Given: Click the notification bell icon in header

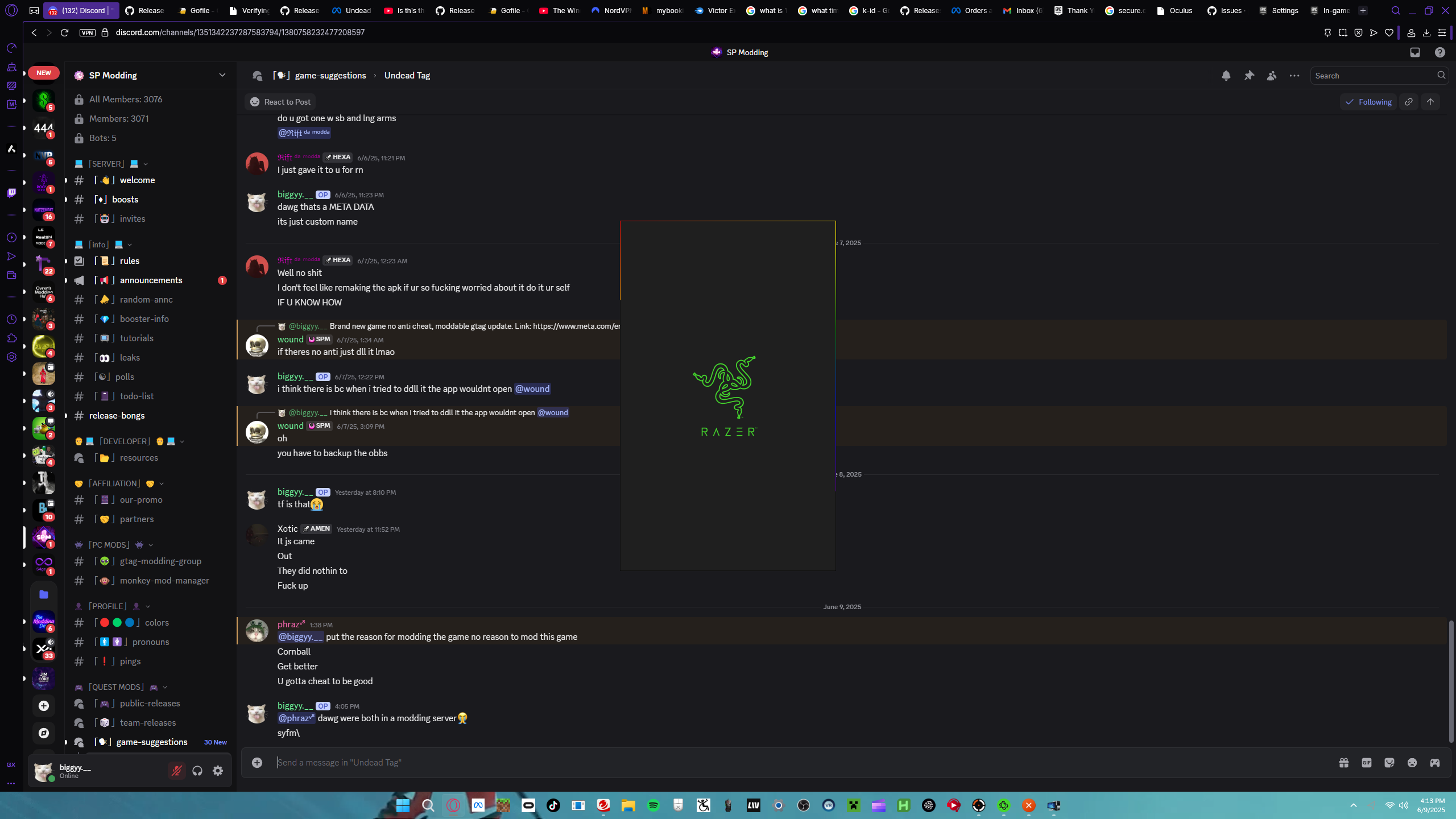Looking at the screenshot, I should 1226,76.
